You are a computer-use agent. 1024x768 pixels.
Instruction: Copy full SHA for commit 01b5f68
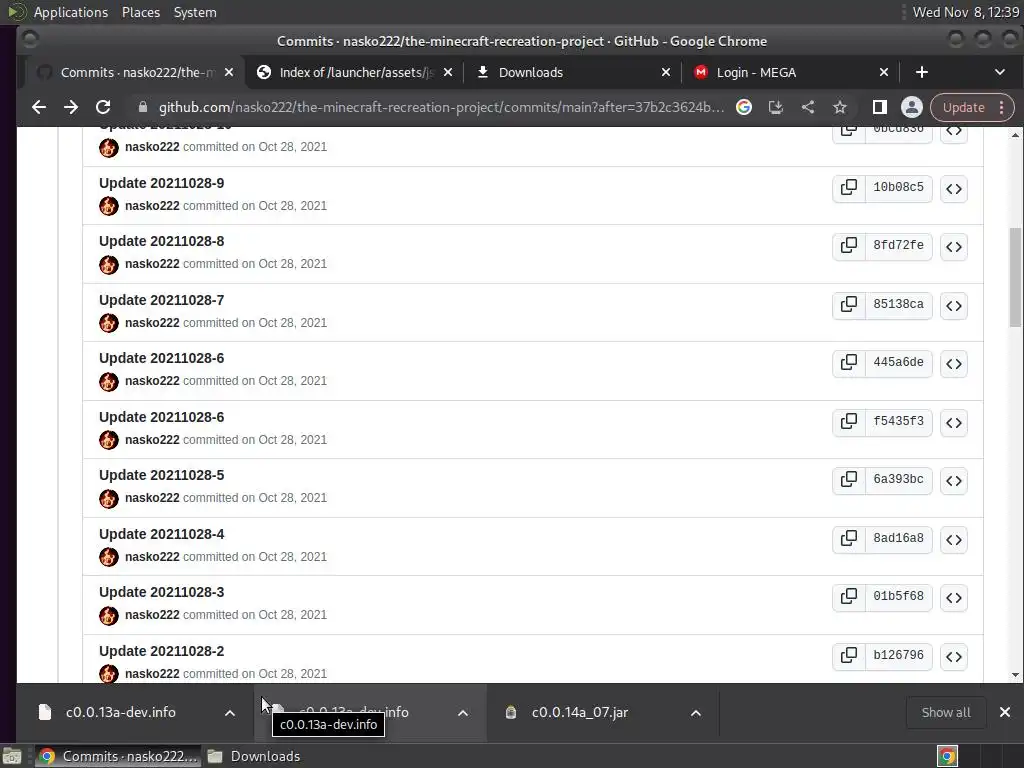848,596
